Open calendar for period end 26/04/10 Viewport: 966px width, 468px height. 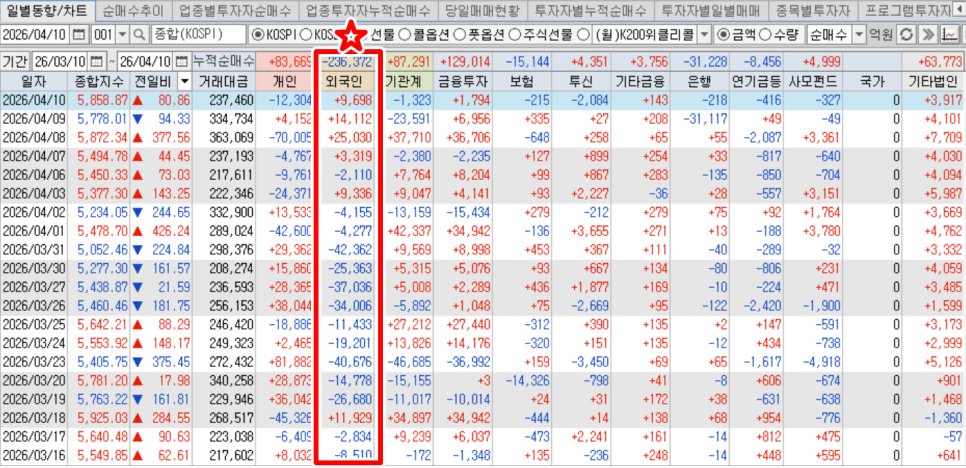(181, 62)
